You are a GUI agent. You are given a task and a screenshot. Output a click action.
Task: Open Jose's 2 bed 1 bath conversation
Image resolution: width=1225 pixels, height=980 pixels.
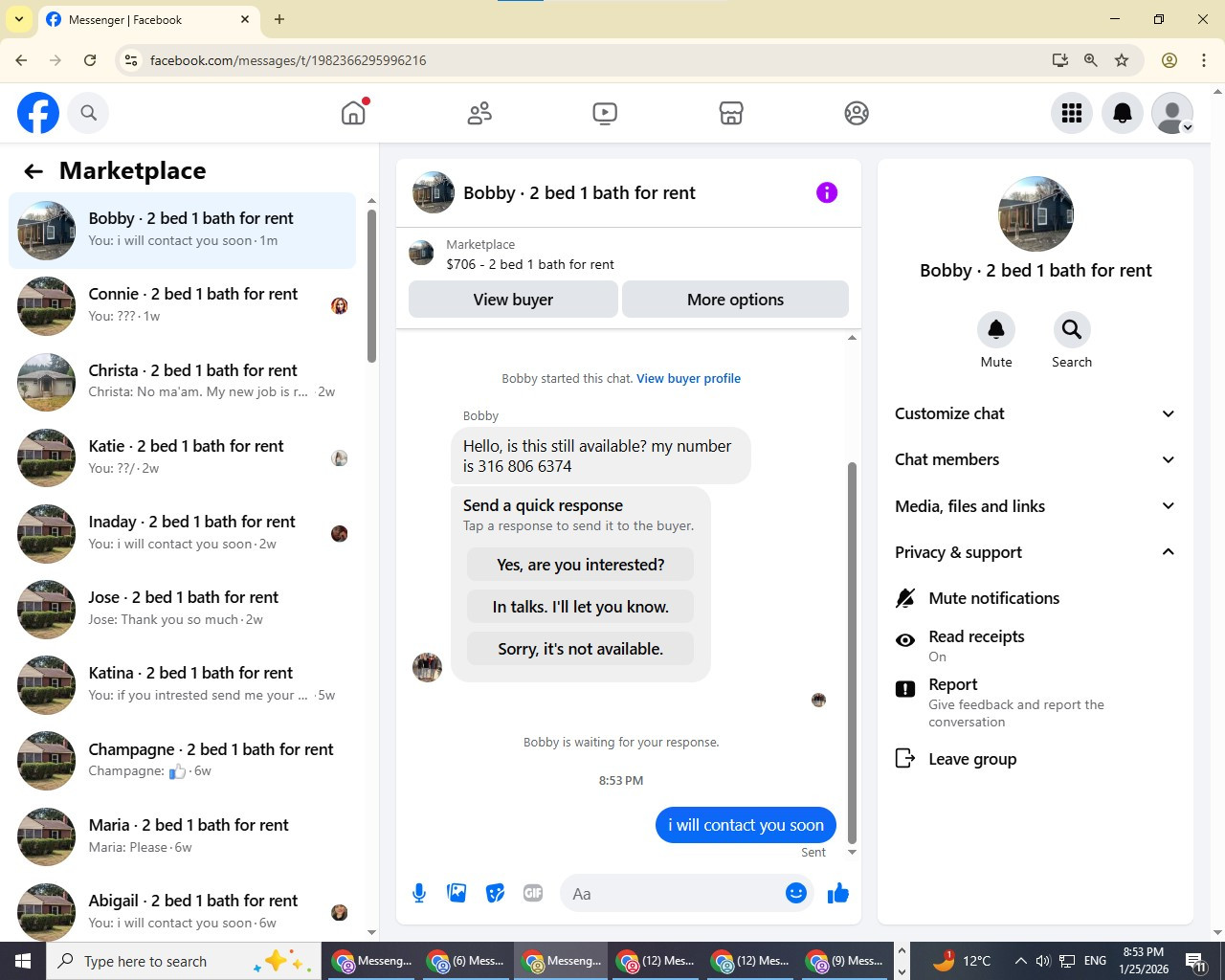tap(182, 608)
